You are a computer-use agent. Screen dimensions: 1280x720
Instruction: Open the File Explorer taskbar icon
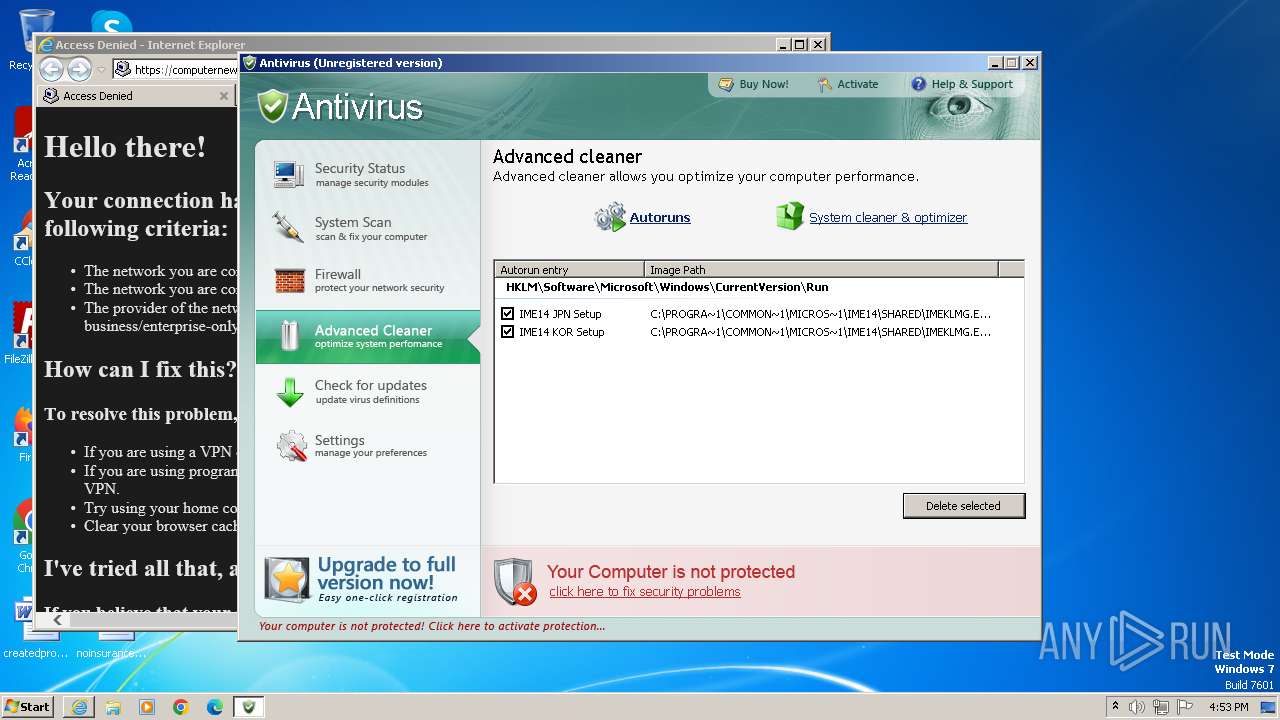[113, 707]
